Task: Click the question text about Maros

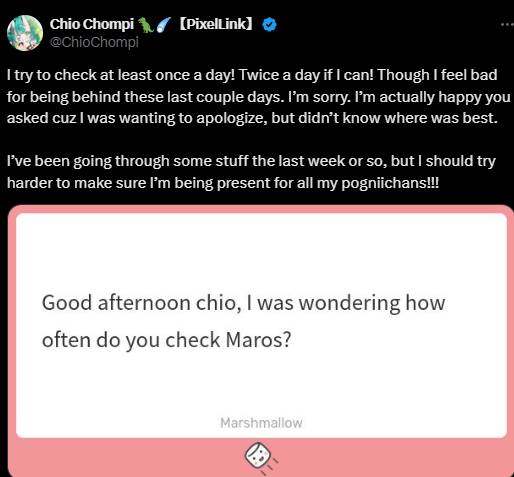Action: point(243,321)
